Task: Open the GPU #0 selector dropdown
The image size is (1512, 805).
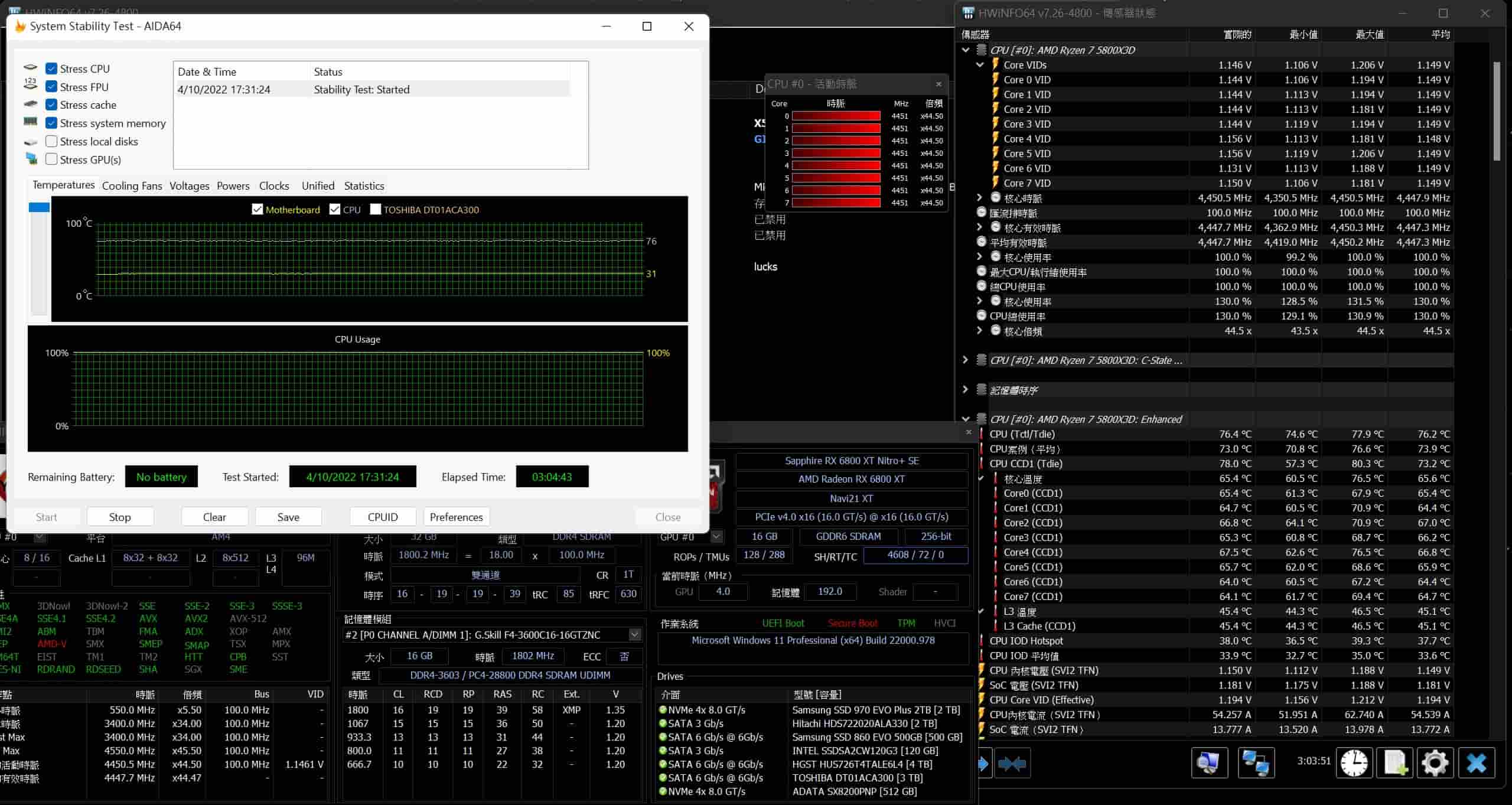Action: 716,536
